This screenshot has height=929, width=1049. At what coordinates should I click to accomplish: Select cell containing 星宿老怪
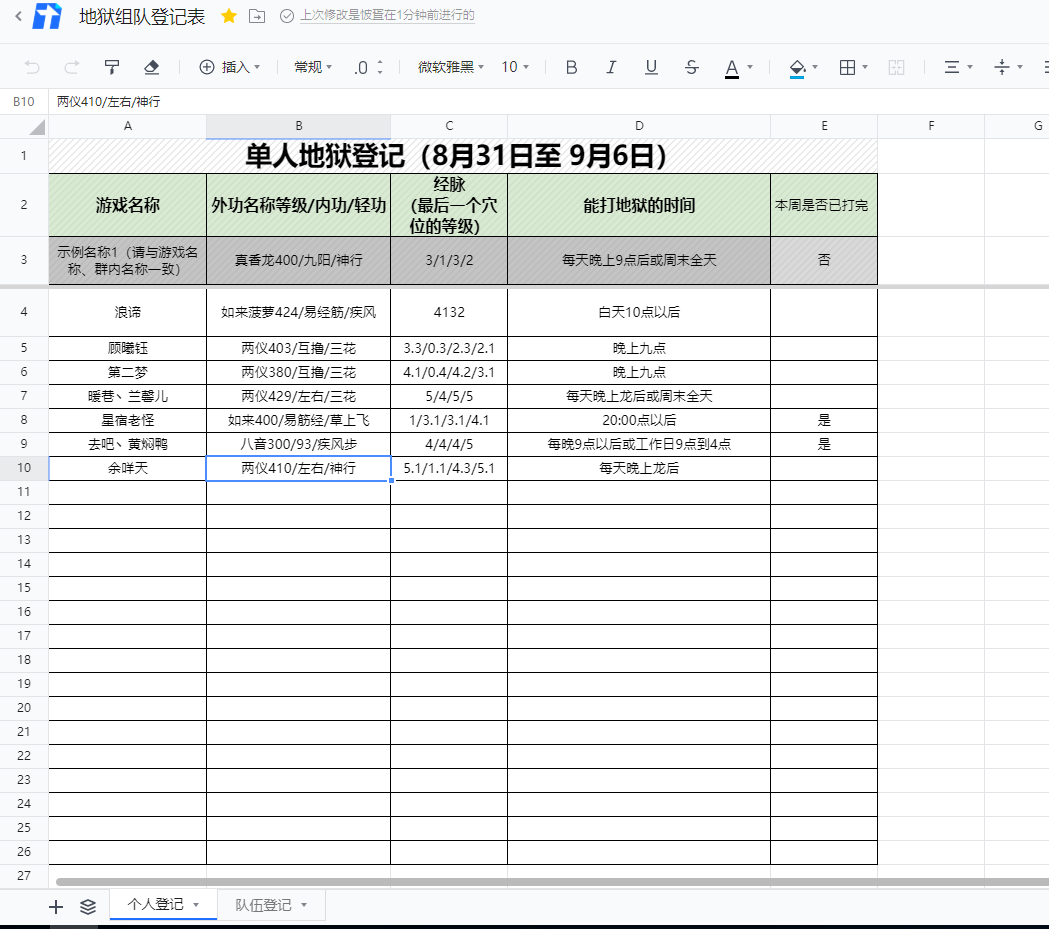128,420
